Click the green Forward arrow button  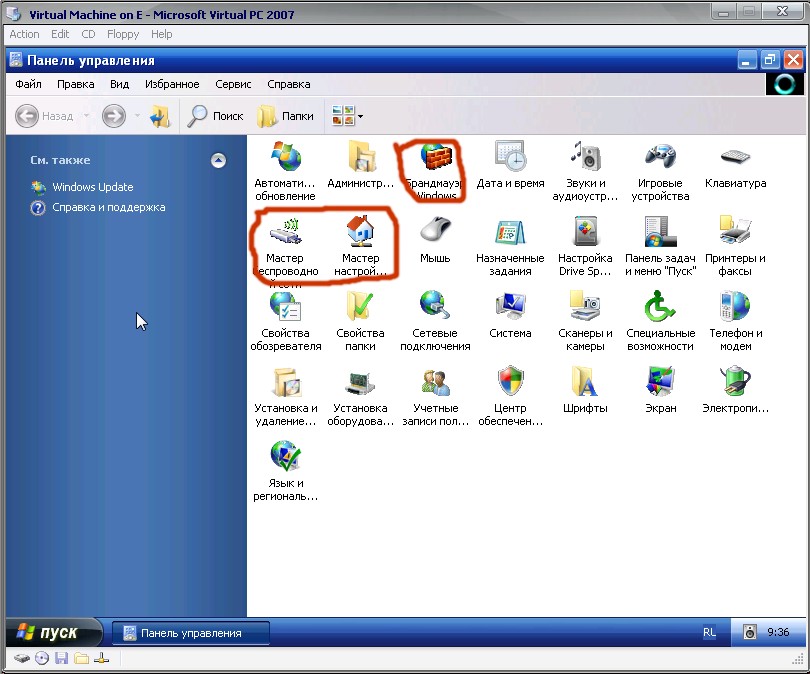114,116
